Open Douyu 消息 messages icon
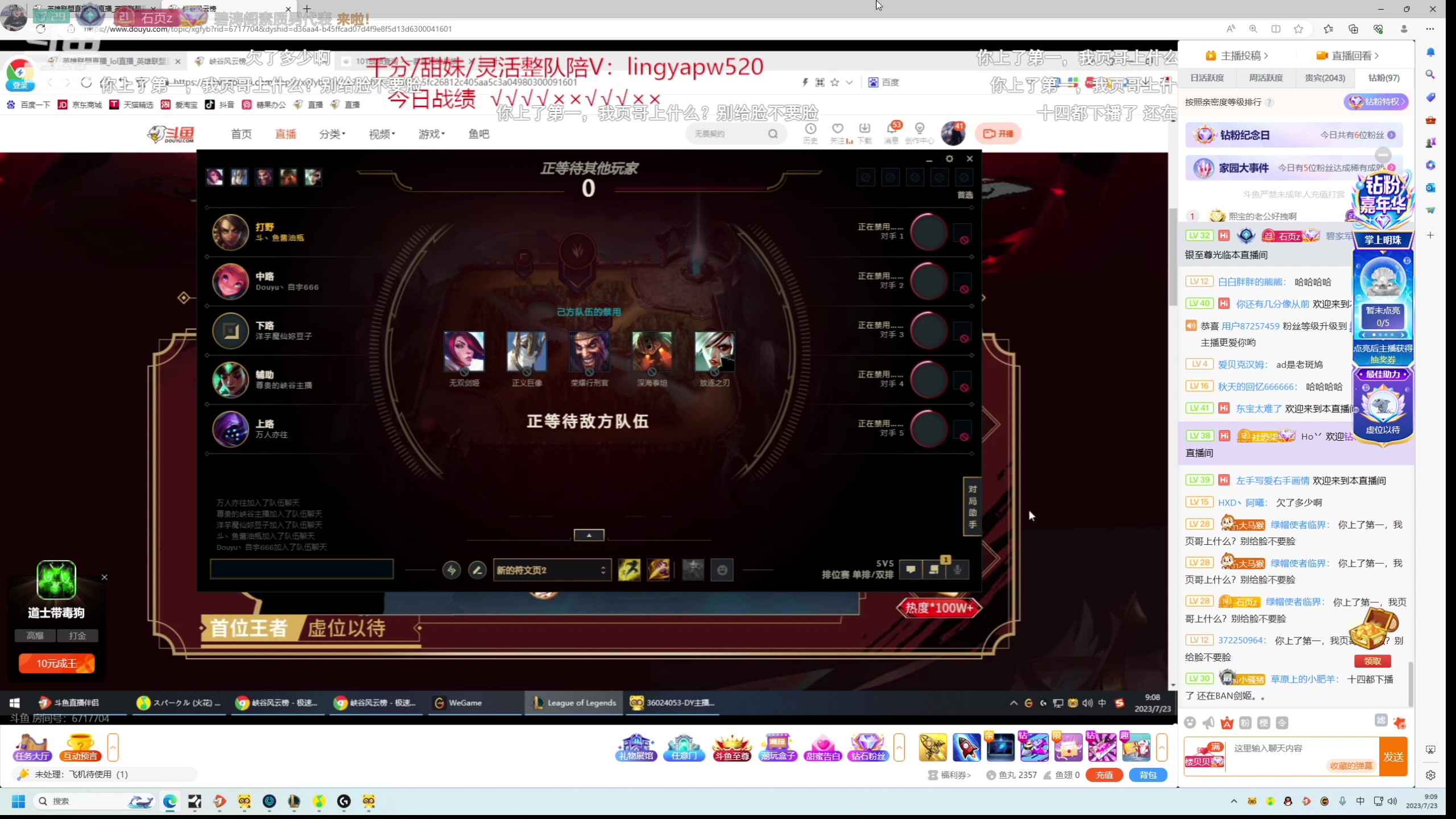This screenshot has height=819, width=1456. pos(892,133)
